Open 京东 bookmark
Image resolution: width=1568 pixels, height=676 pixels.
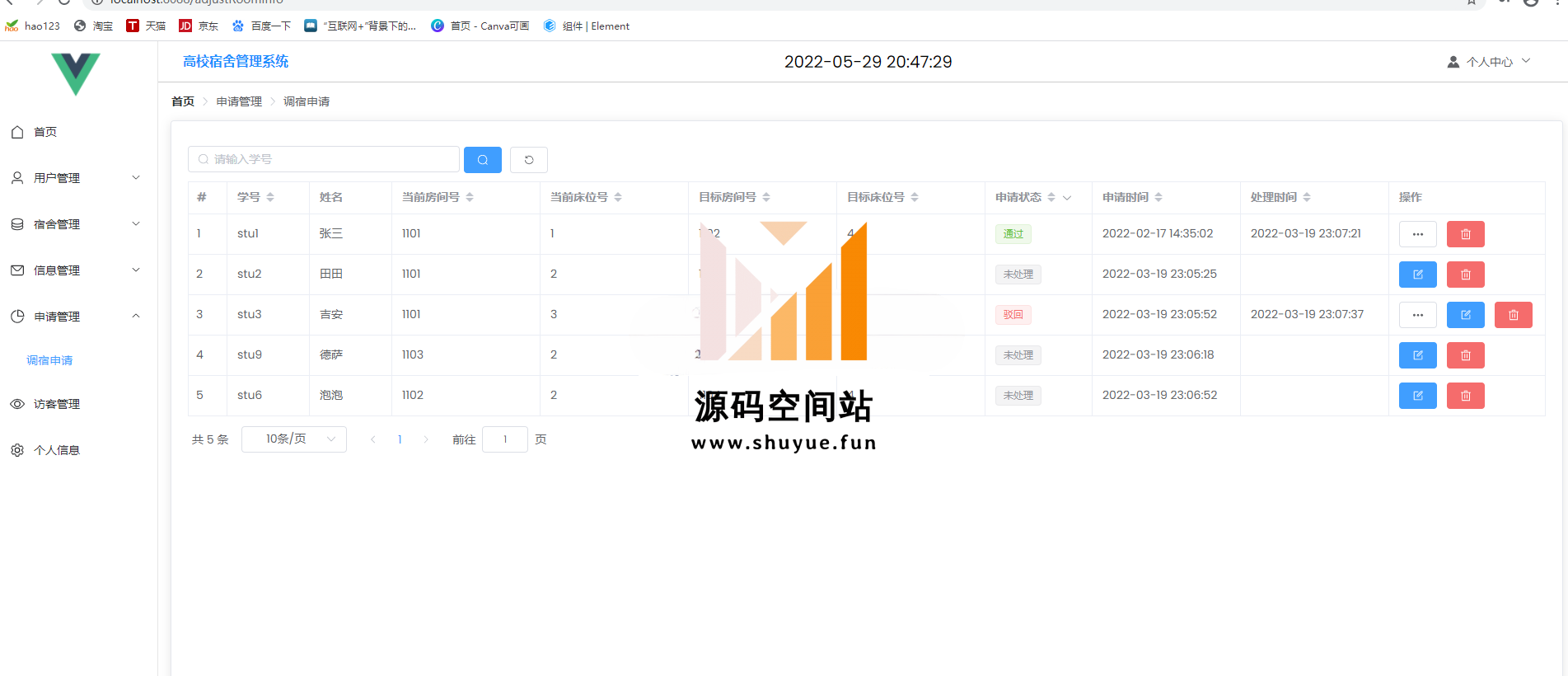point(199,26)
